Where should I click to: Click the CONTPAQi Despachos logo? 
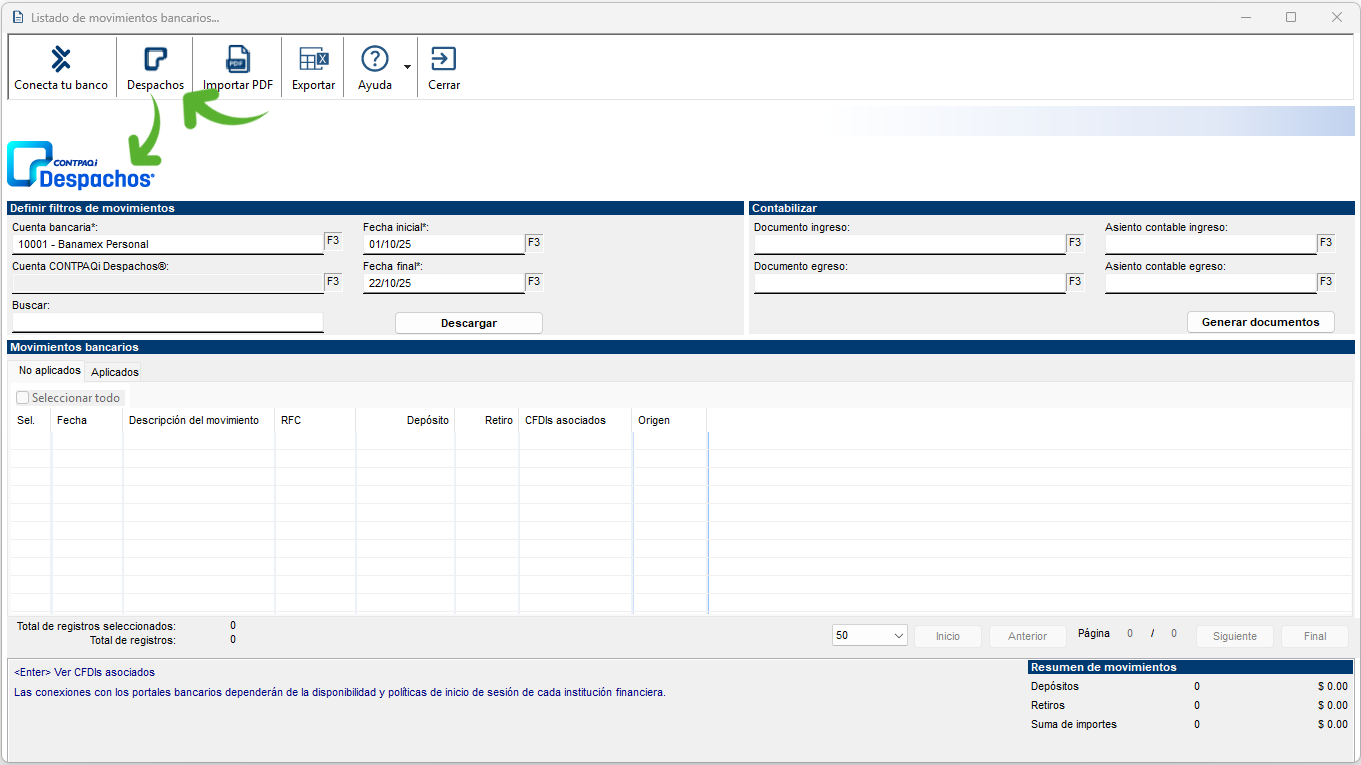coord(81,166)
